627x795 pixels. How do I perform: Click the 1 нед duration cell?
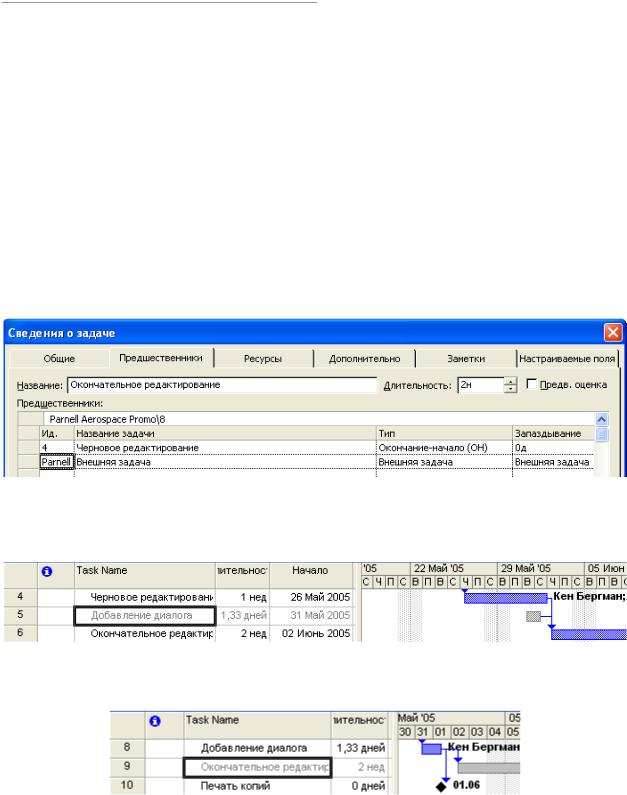click(242, 597)
